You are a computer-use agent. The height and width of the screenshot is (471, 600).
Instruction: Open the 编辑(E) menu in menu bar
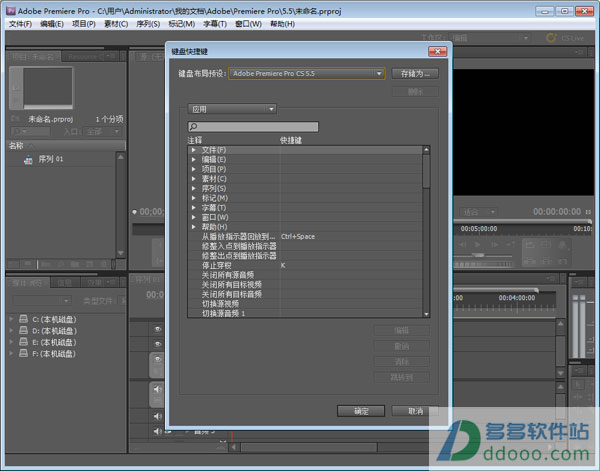point(52,24)
